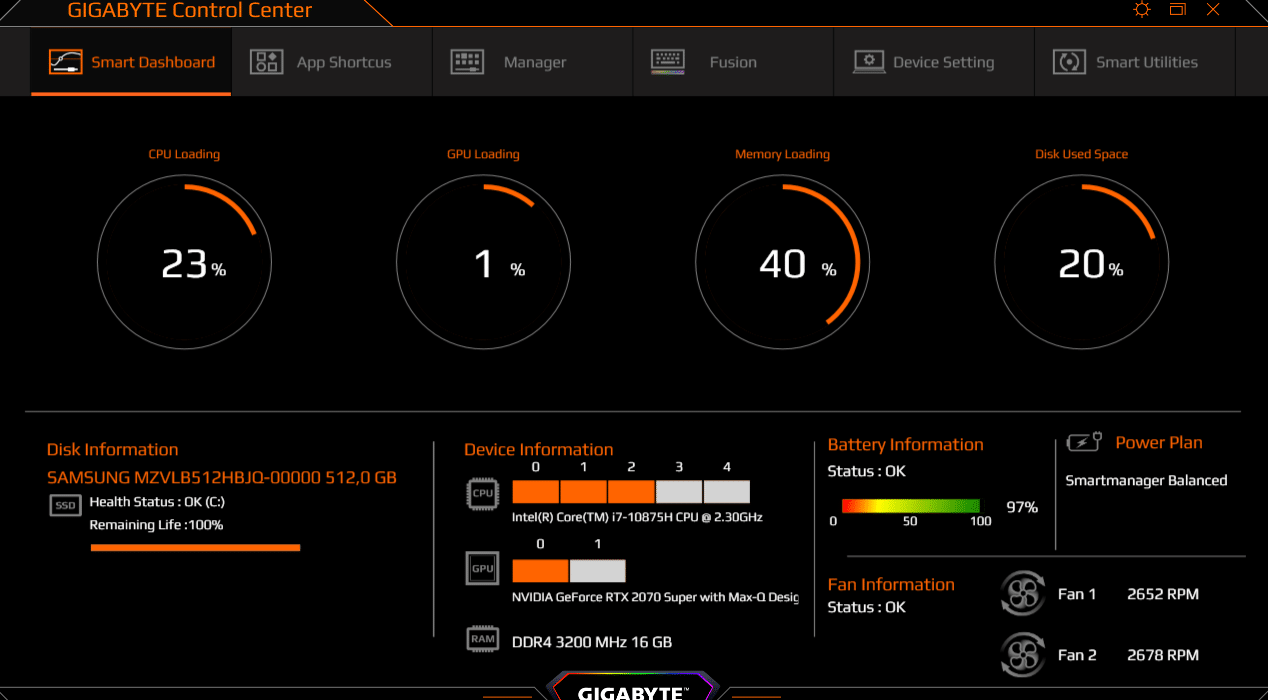Click the Fan 1 icon
This screenshot has height=700, width=1268.
[x=1022, y=594]
